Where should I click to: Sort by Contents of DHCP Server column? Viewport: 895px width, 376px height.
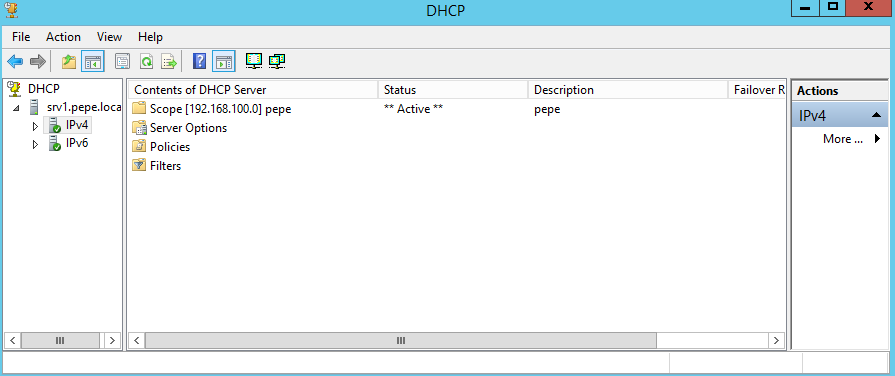pyautogui.click(x=253, y=90)
